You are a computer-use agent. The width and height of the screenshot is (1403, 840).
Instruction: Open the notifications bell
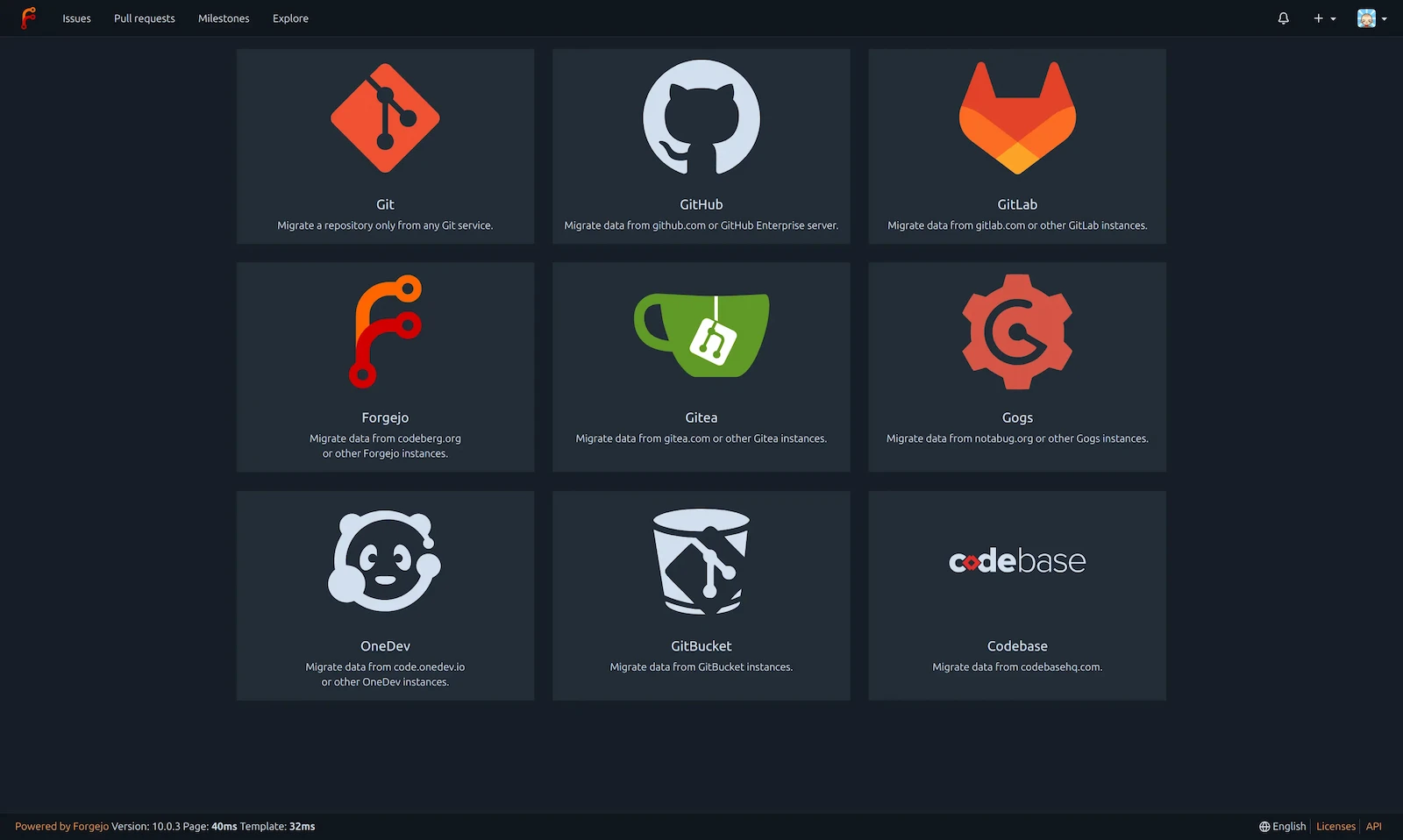tap(1283, 18)
